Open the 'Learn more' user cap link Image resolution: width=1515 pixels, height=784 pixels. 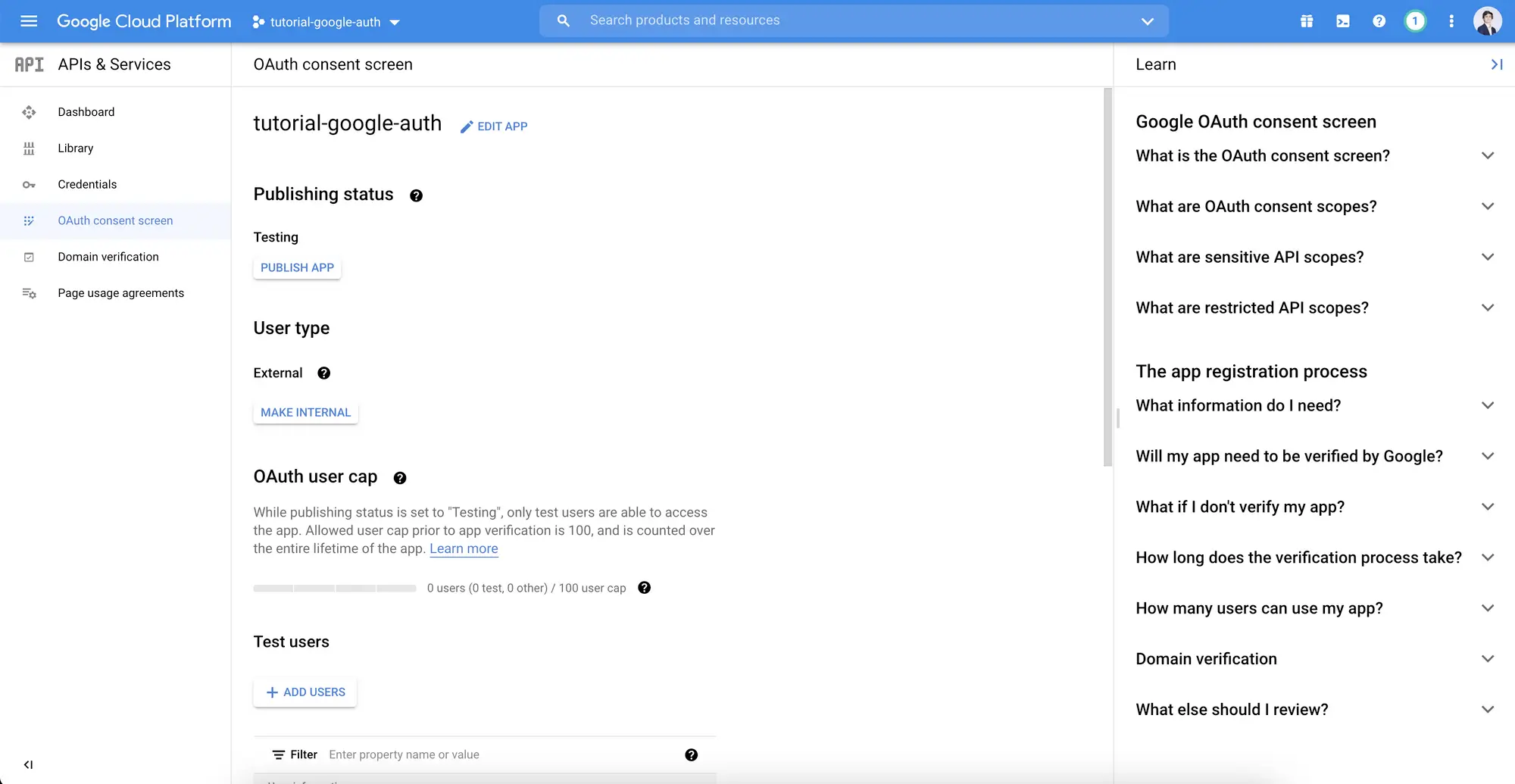(x=464, y=548)
